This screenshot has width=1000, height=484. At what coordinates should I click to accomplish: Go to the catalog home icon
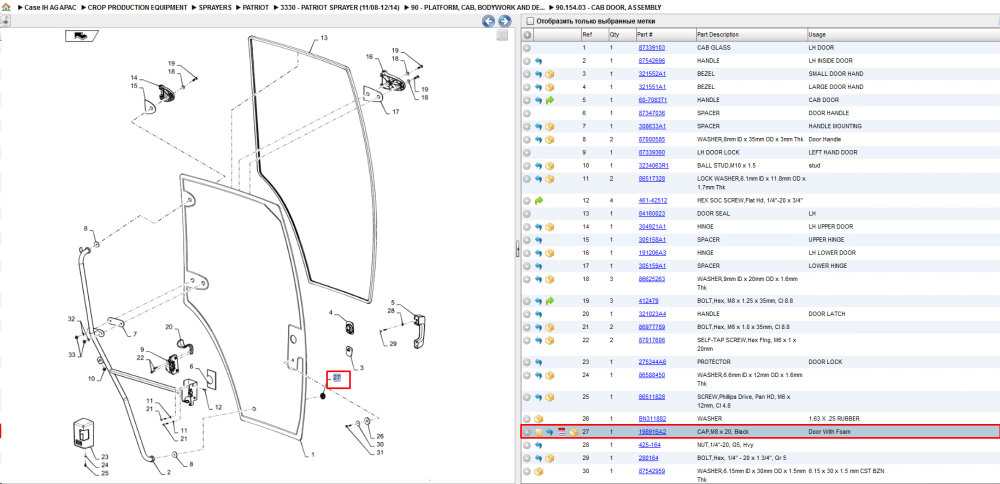6,8
